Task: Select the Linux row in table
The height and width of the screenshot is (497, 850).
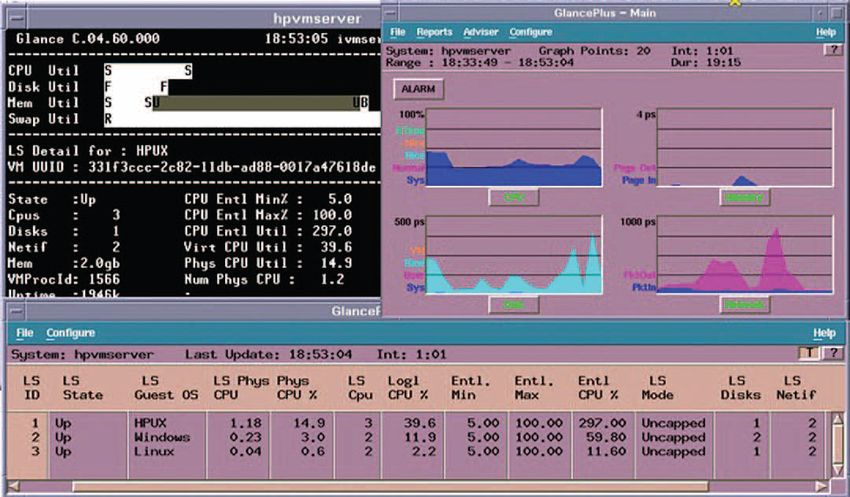Action: 418,451
